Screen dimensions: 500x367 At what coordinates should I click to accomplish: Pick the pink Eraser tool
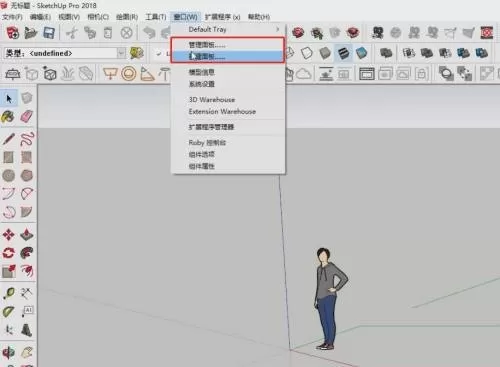27,117
